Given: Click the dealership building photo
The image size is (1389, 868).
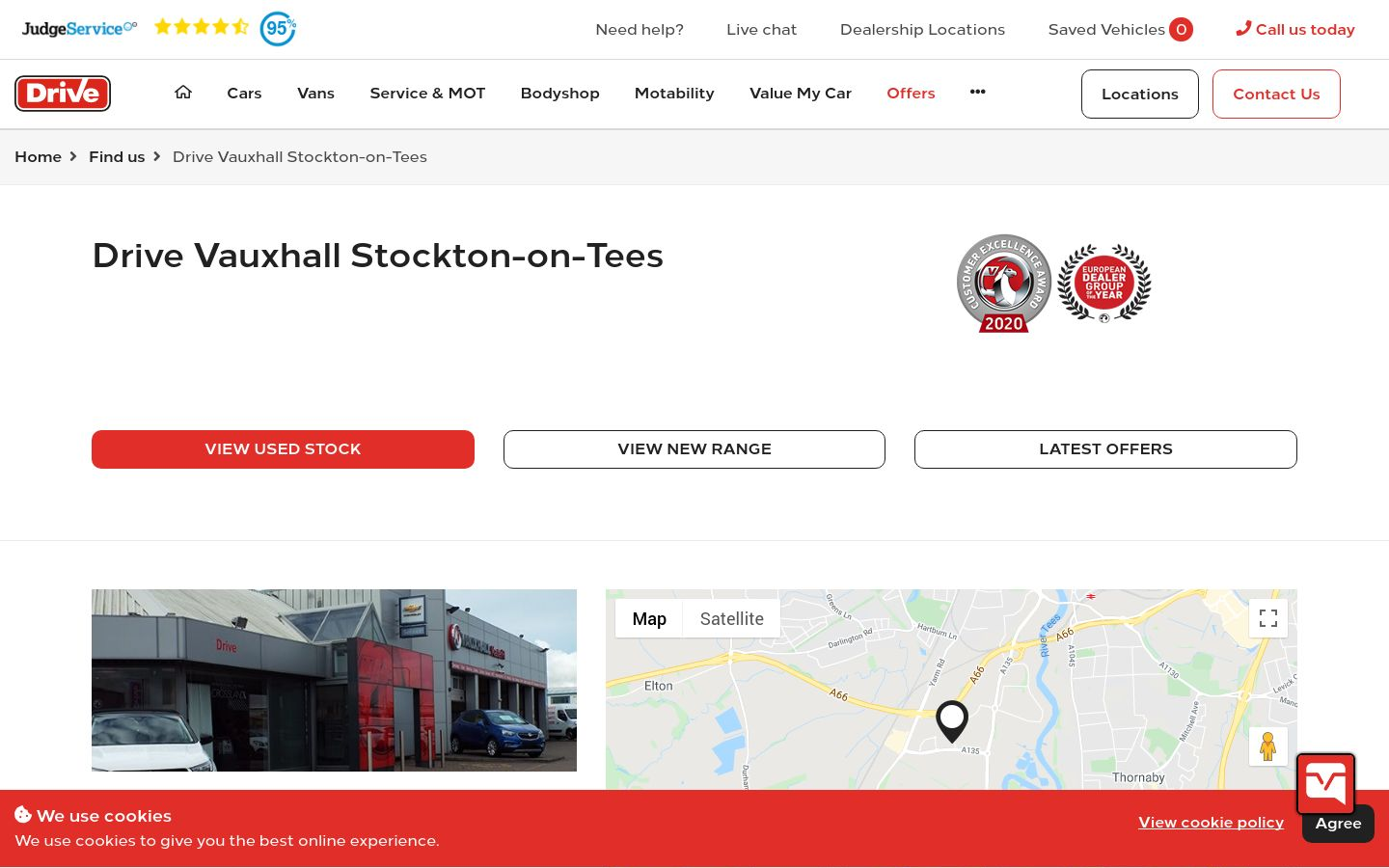Looking at the screenshot, I should (334, 680).
